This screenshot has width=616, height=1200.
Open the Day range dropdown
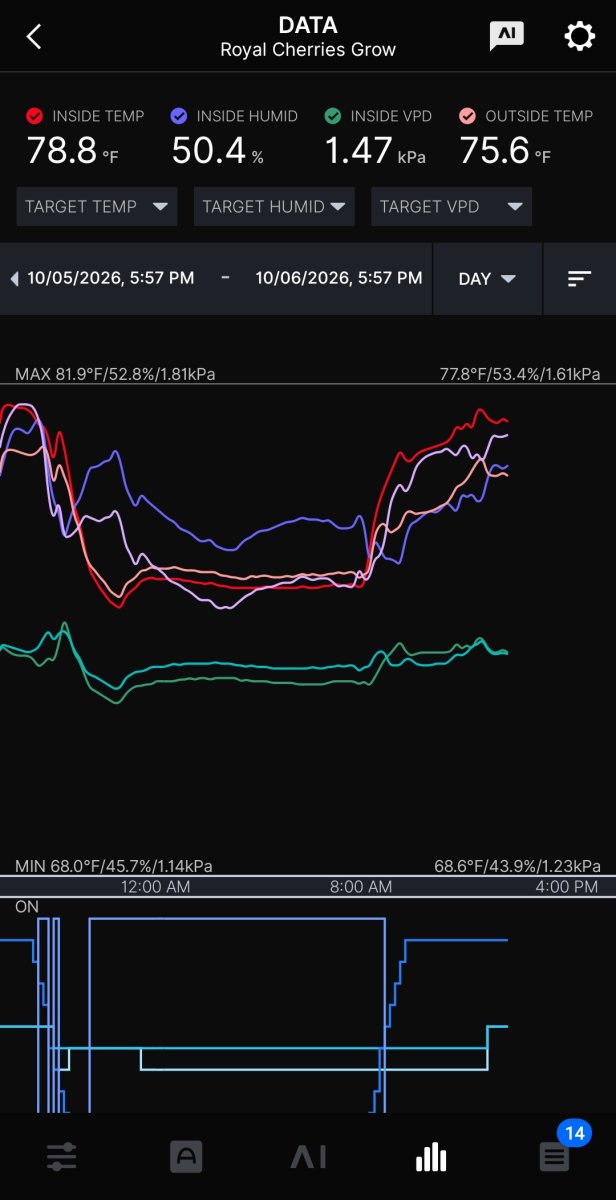(487, 279)
